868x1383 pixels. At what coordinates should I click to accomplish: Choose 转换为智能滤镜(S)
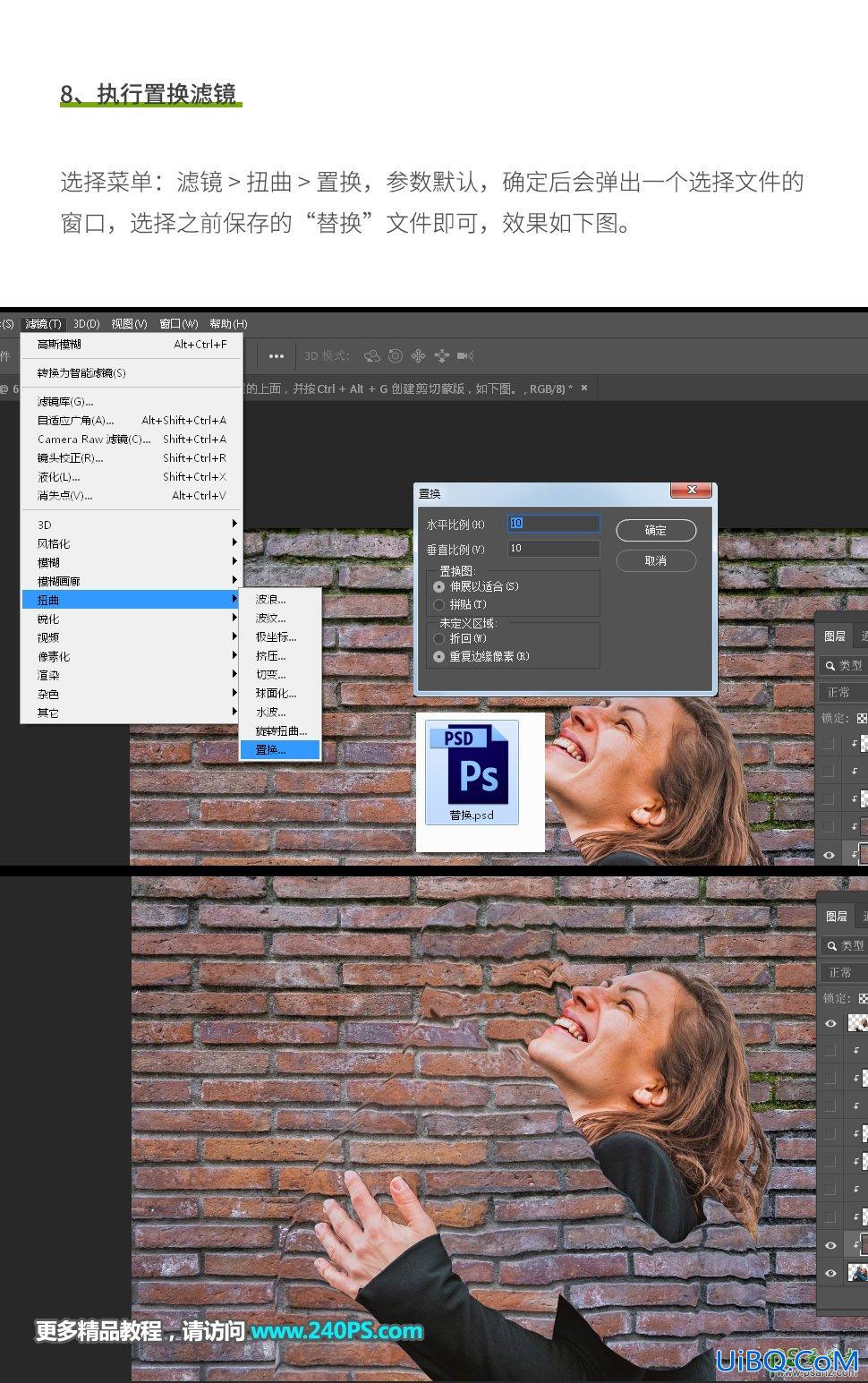click(x=131, y=372)
